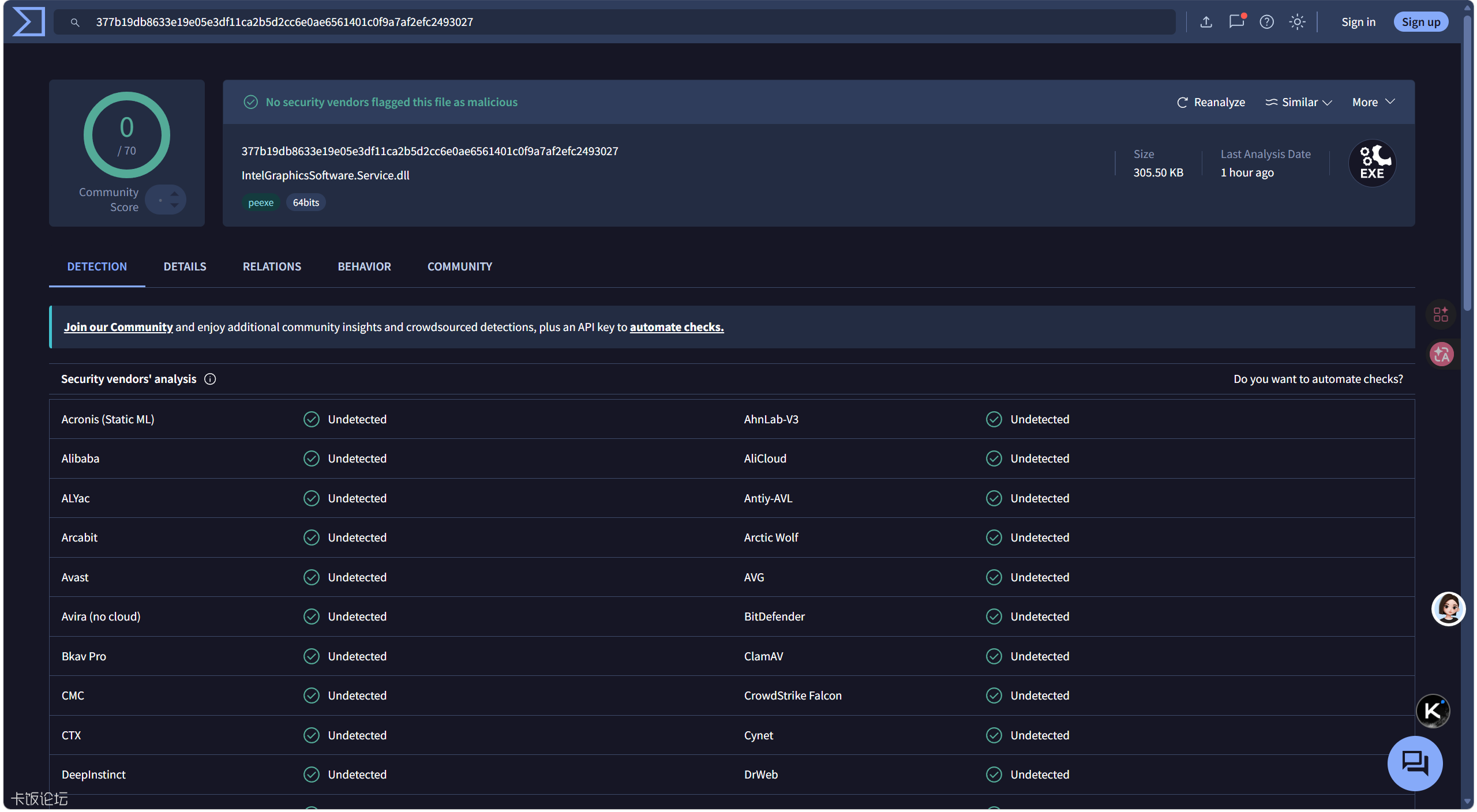Click the Sign up button

1420,22
